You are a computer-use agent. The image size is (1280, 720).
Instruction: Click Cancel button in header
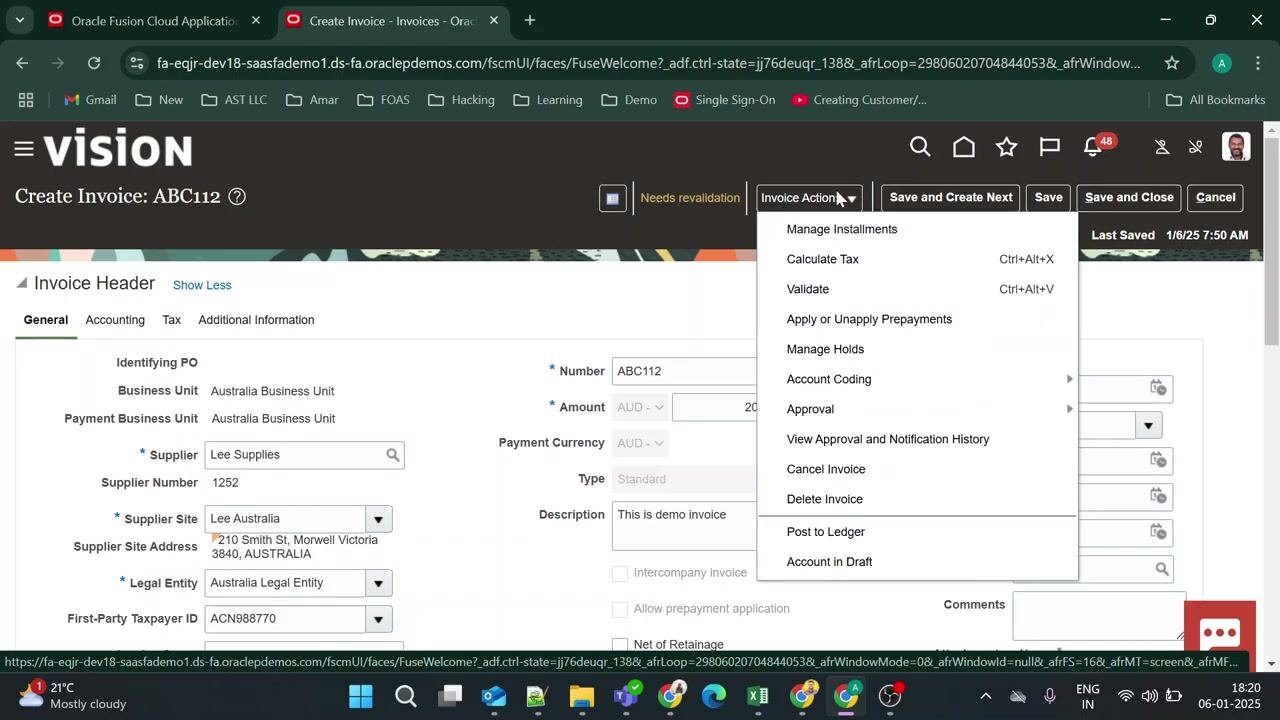[x=1216, y=197]
